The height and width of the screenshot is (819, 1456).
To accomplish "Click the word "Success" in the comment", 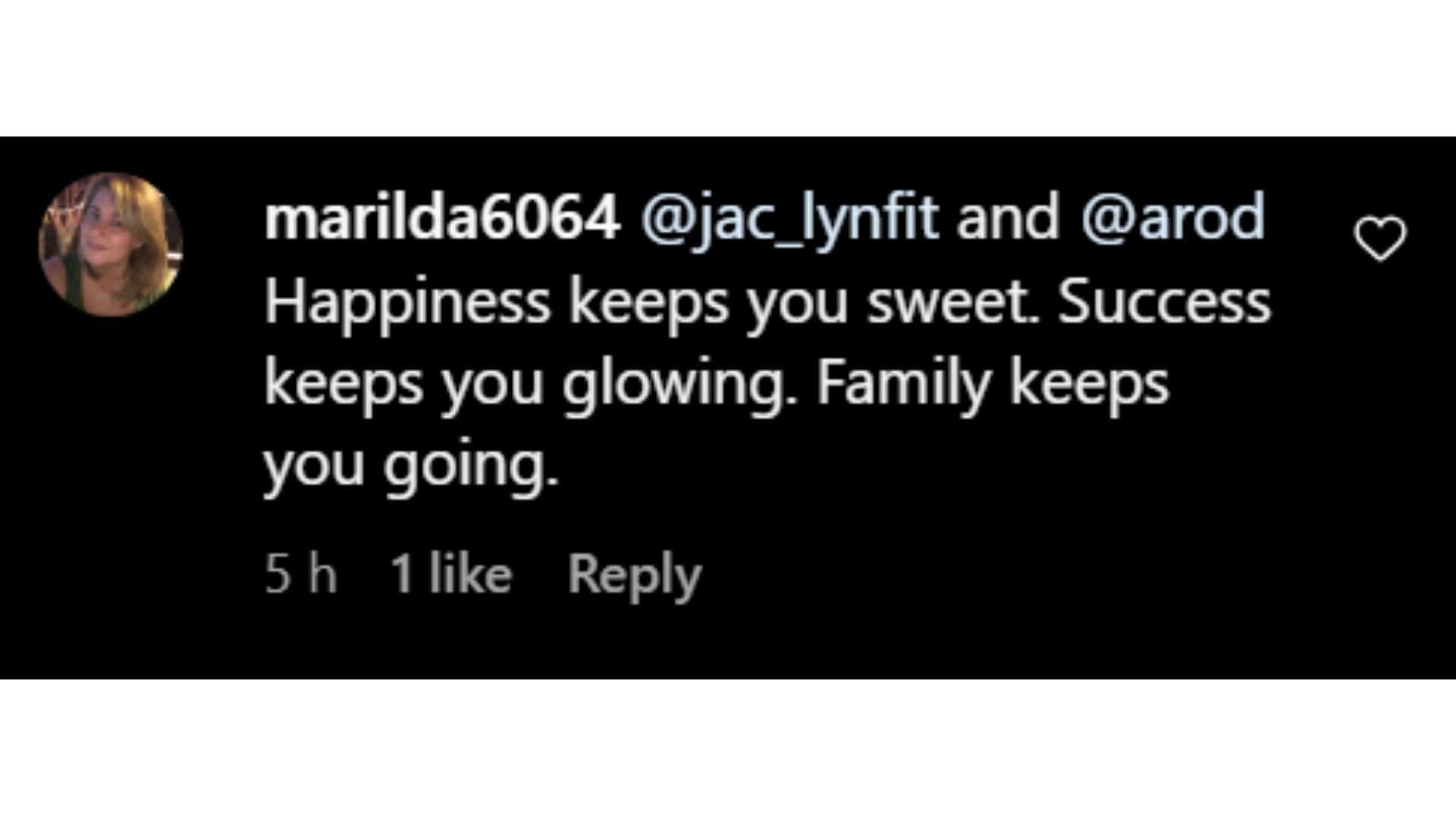I will tap(1164, 302).
